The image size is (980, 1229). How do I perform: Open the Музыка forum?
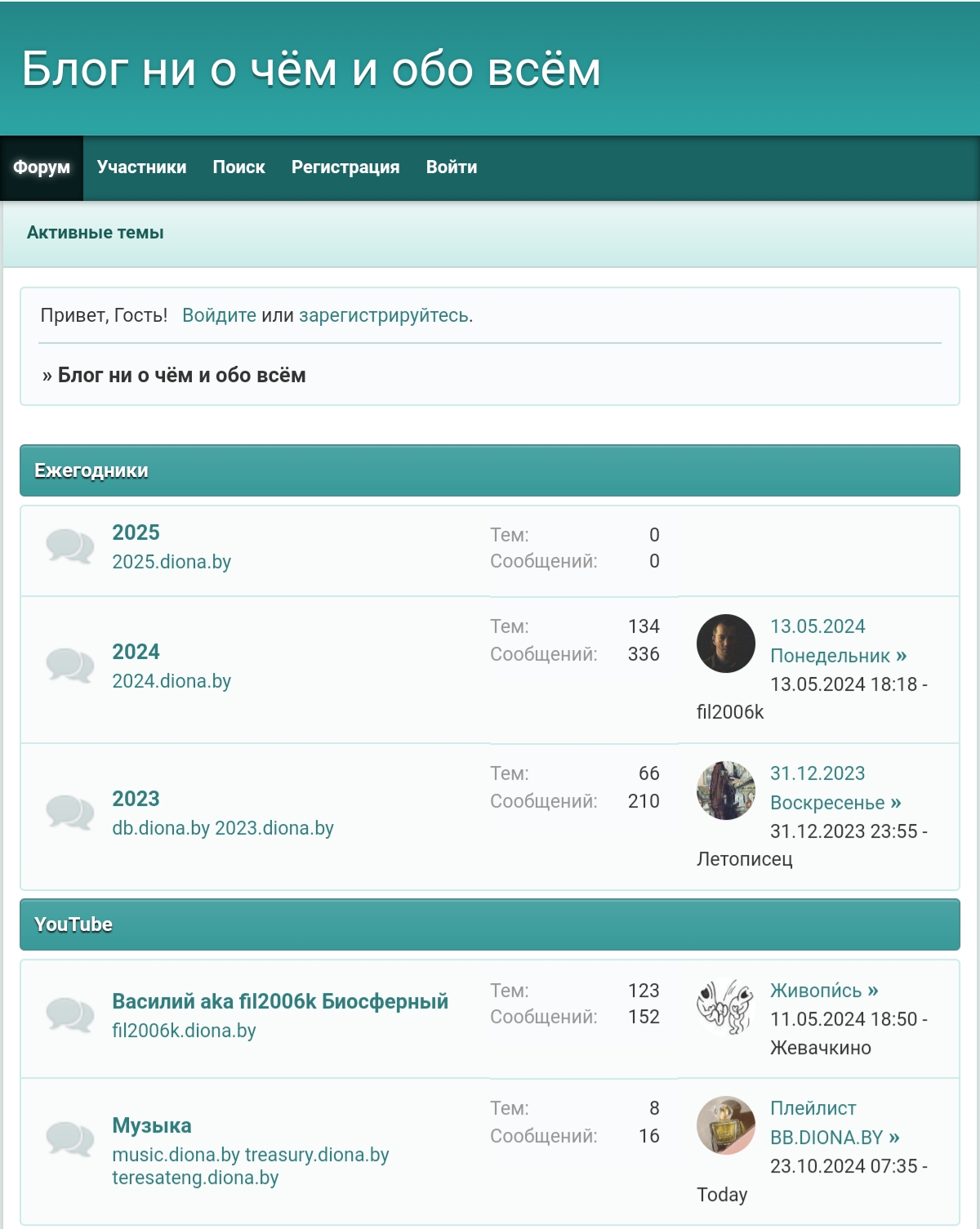pyautogui.click(x=152, y=1125)
